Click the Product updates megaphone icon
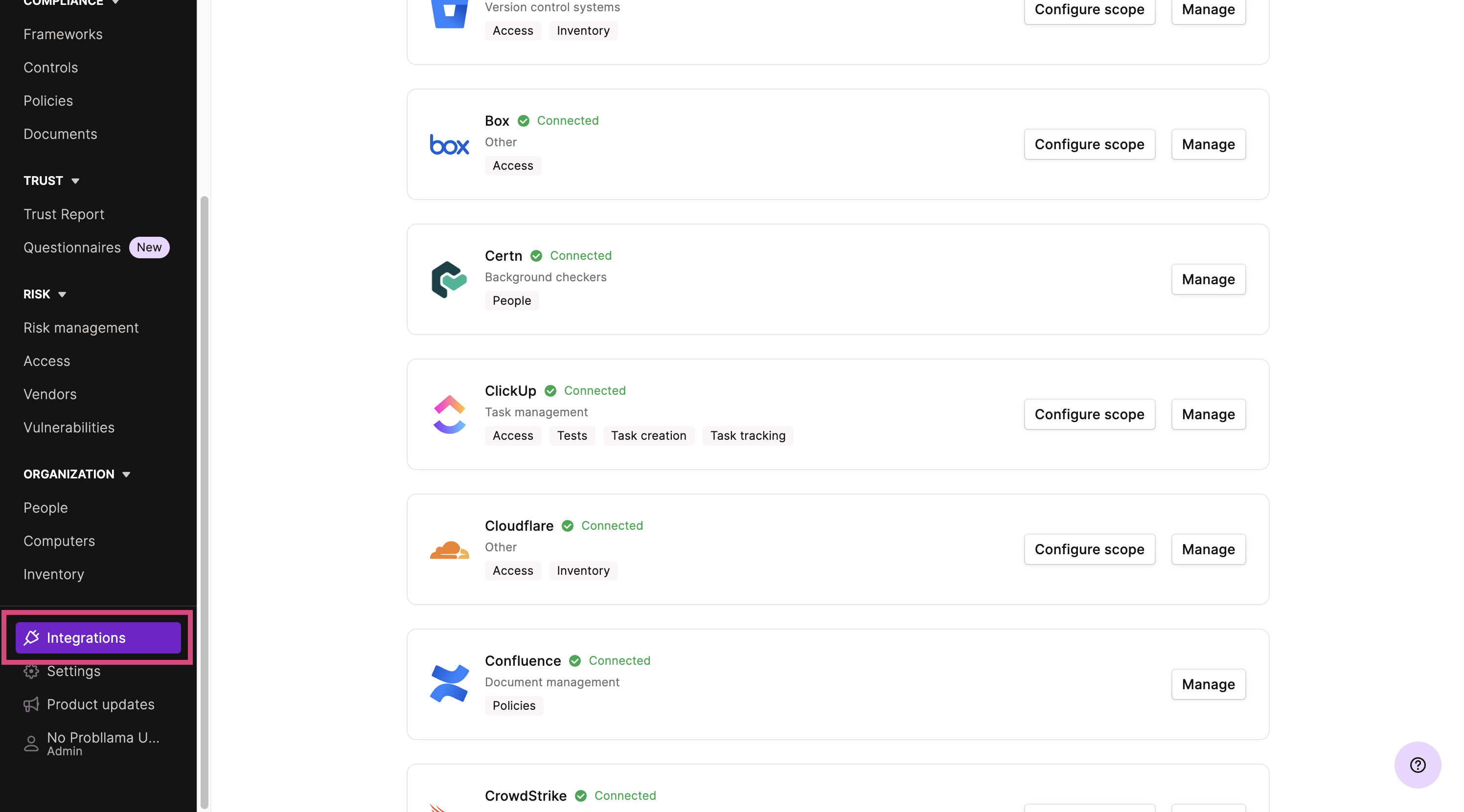This screenshot has width=1464, height=812. [31, 704]
